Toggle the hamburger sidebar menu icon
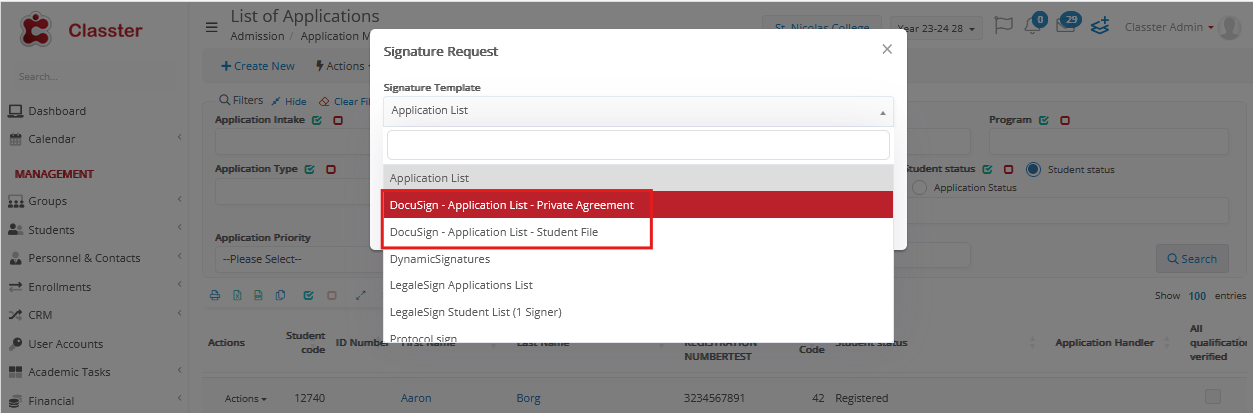1253x413 pixels. click(x=212, y=27)
